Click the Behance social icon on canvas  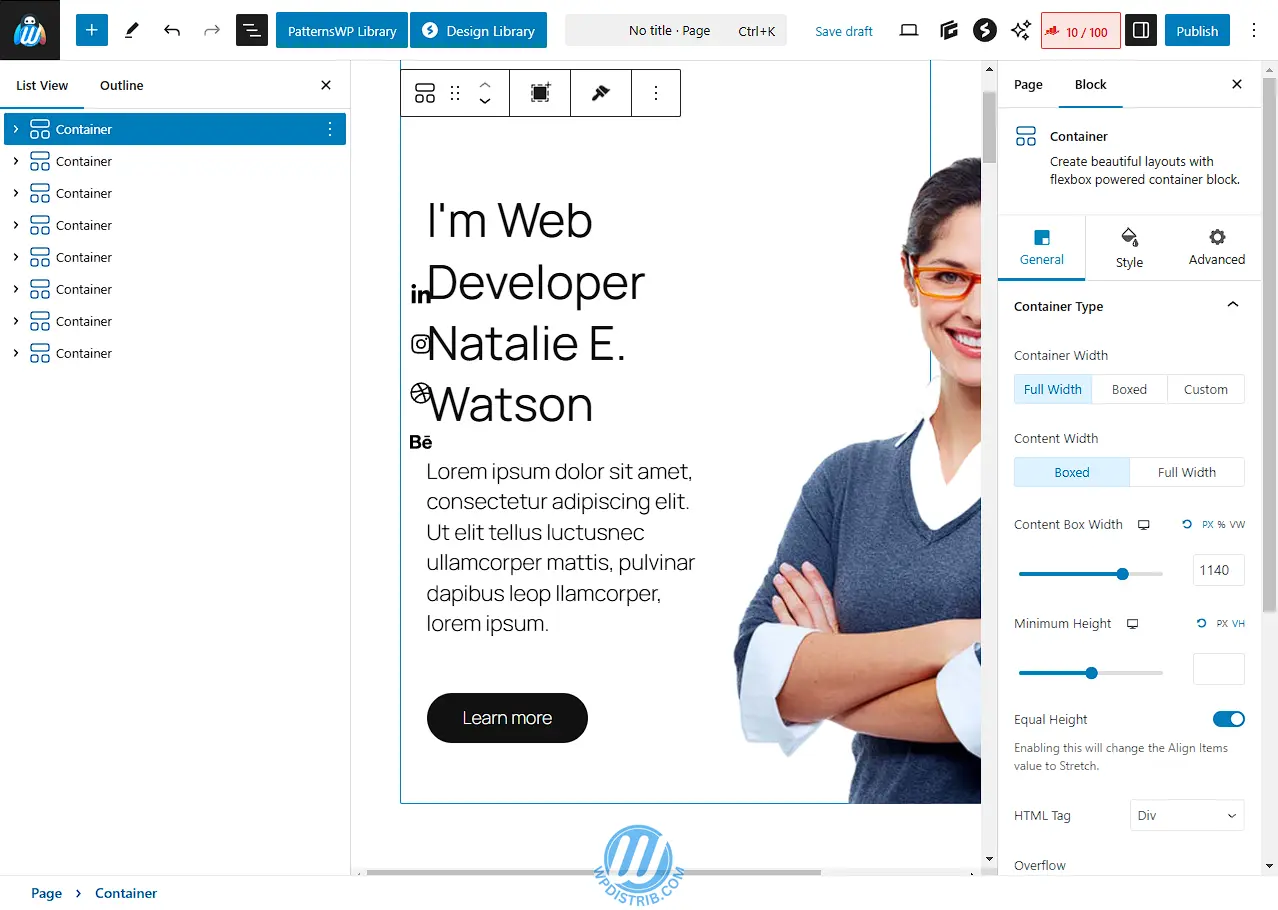[x=421, y=442]
